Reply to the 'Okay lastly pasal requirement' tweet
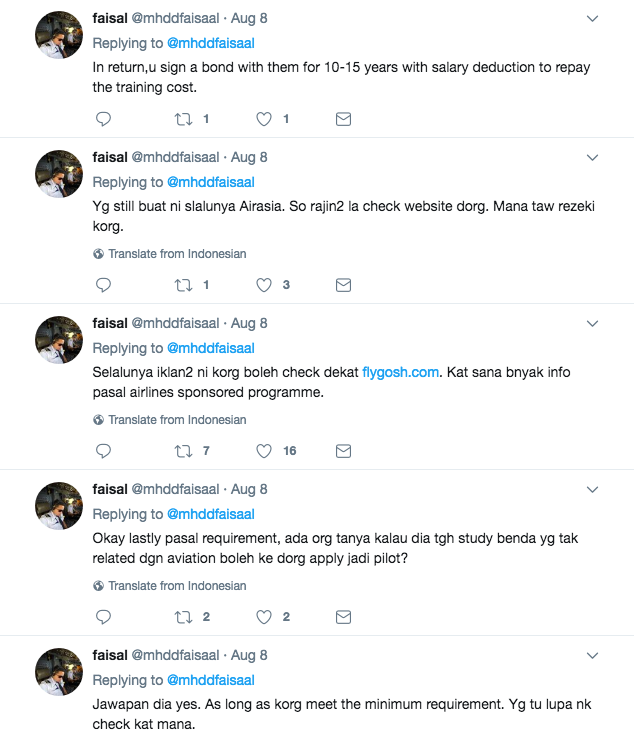 pyautogui.click(x=102, y=617)
